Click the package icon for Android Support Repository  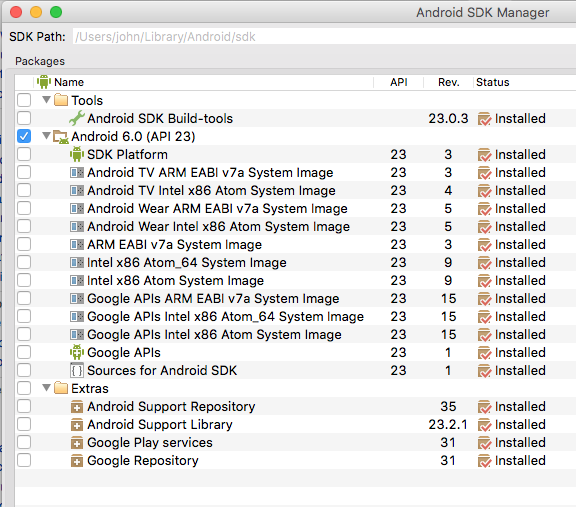77,406
